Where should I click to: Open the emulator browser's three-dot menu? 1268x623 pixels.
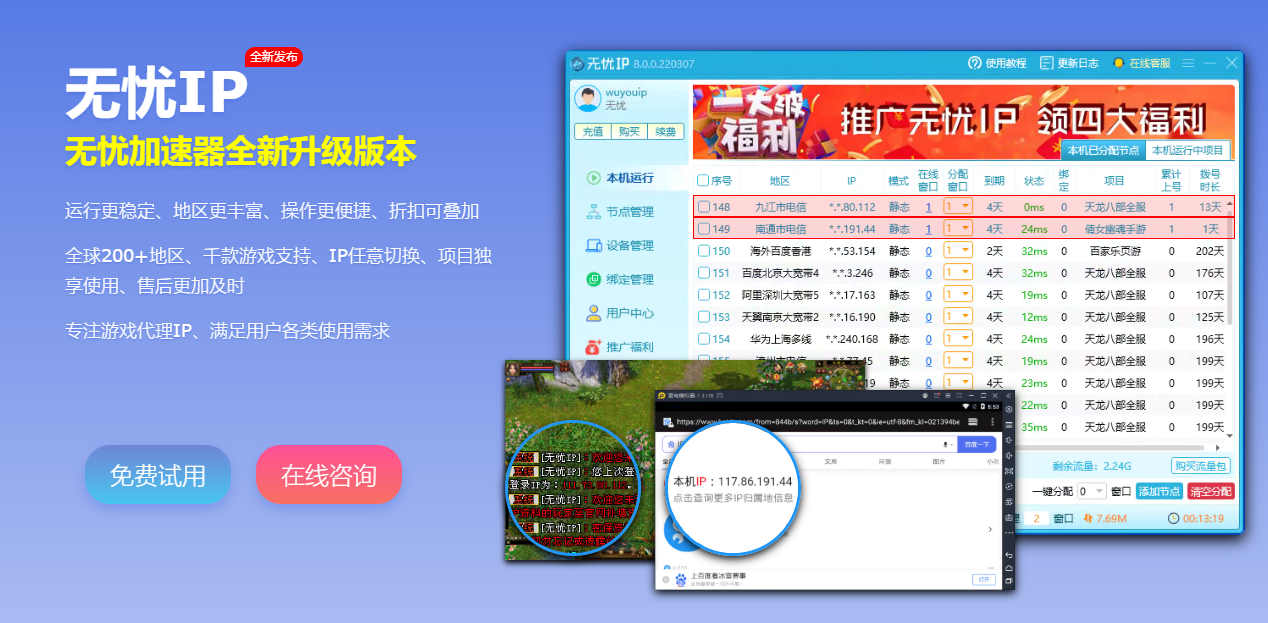[x=990, y=422]
